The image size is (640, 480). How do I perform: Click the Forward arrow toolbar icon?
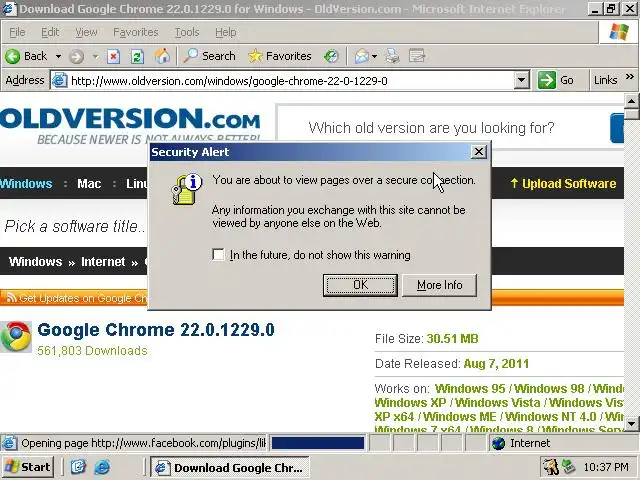76,56
